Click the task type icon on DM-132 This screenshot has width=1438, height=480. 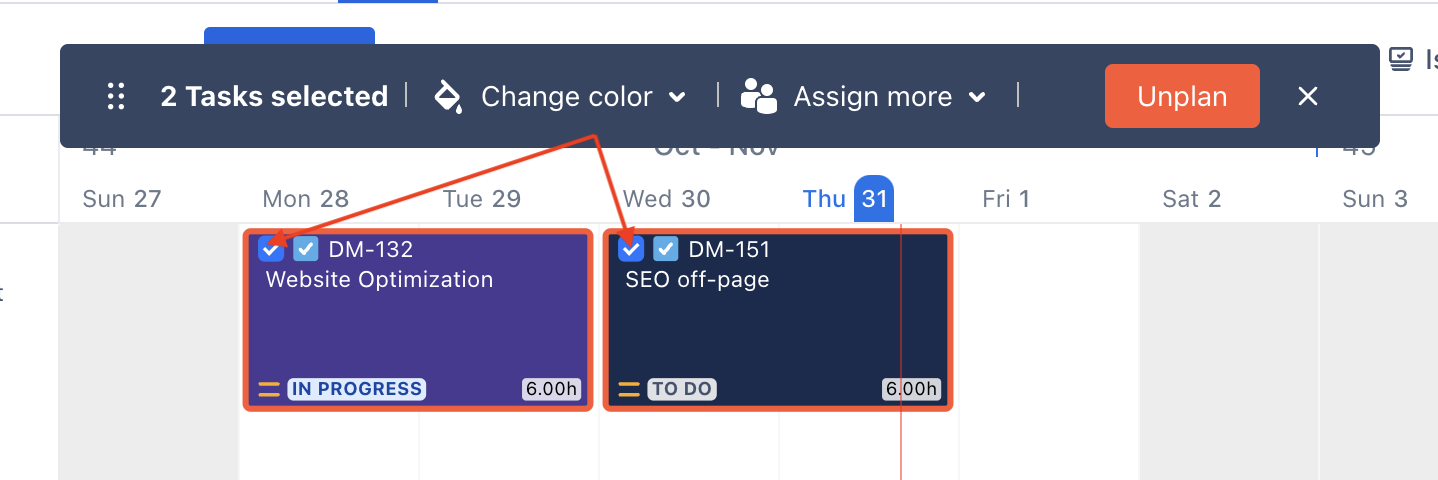pos(306,249)
